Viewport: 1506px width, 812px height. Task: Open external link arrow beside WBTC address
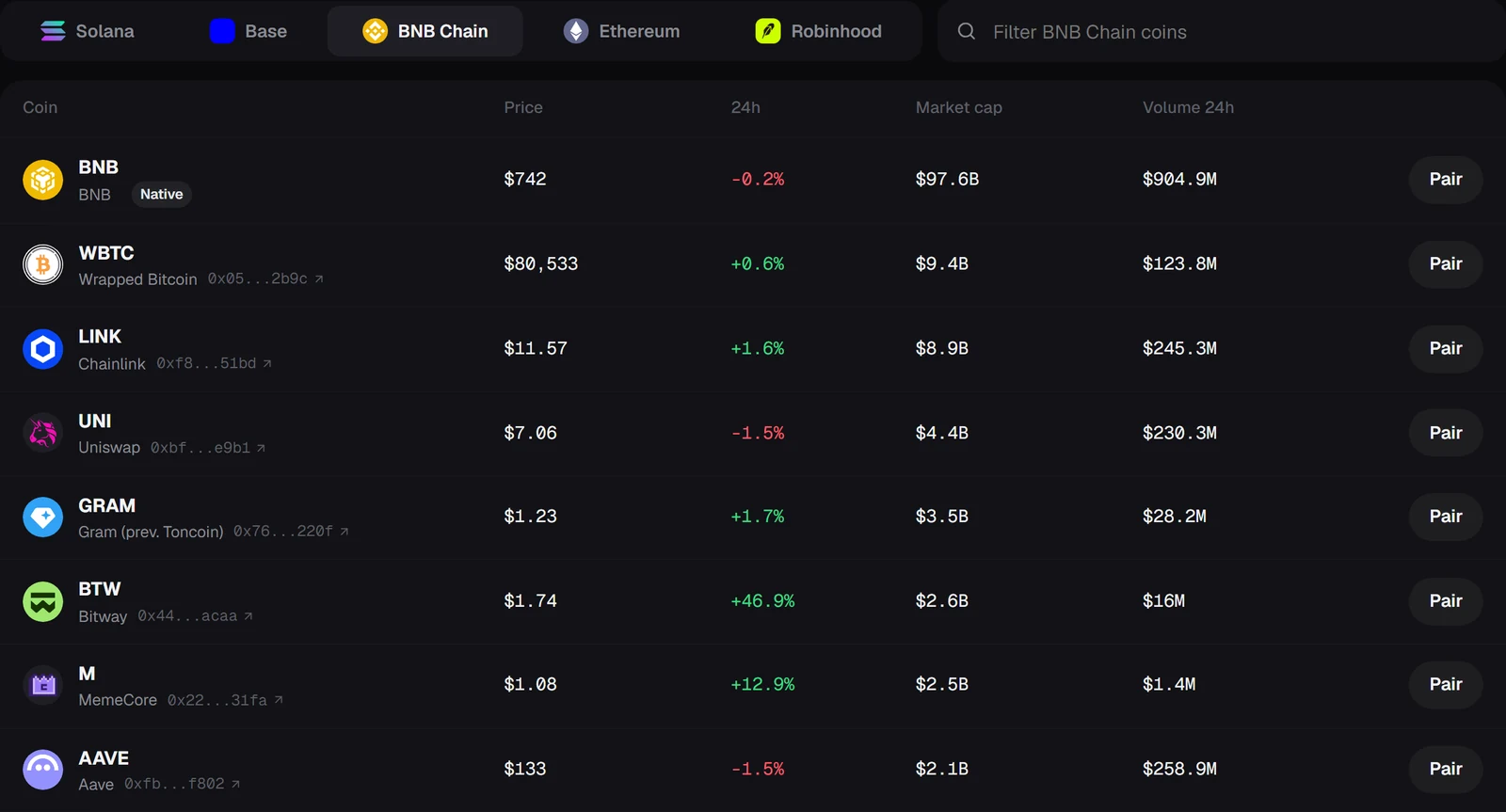319,279
